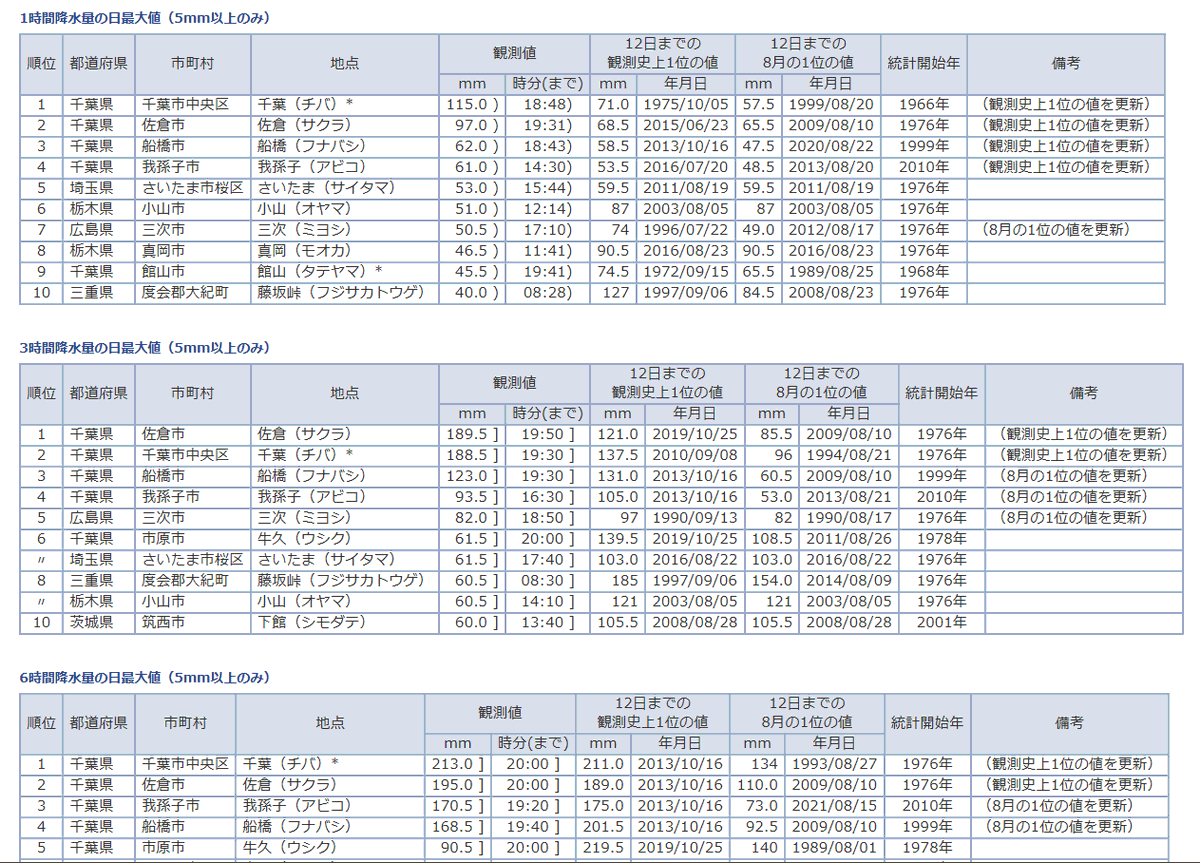Select the date '1975/10/05'
This screenshot has height=863, width=1200.
tap(684, 104)
